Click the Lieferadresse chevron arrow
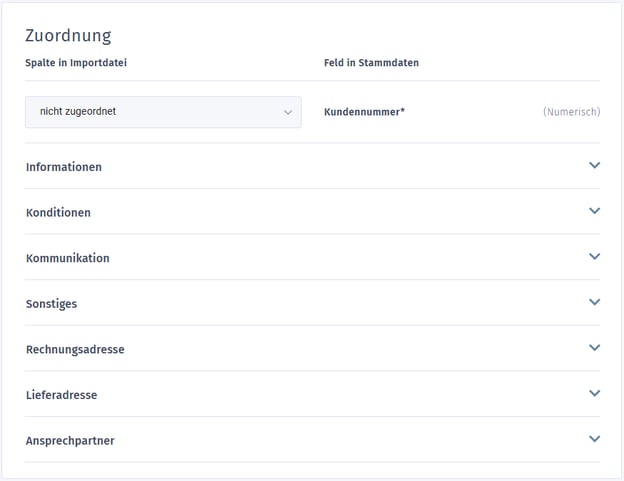624x481 pixels. [594, 394]
